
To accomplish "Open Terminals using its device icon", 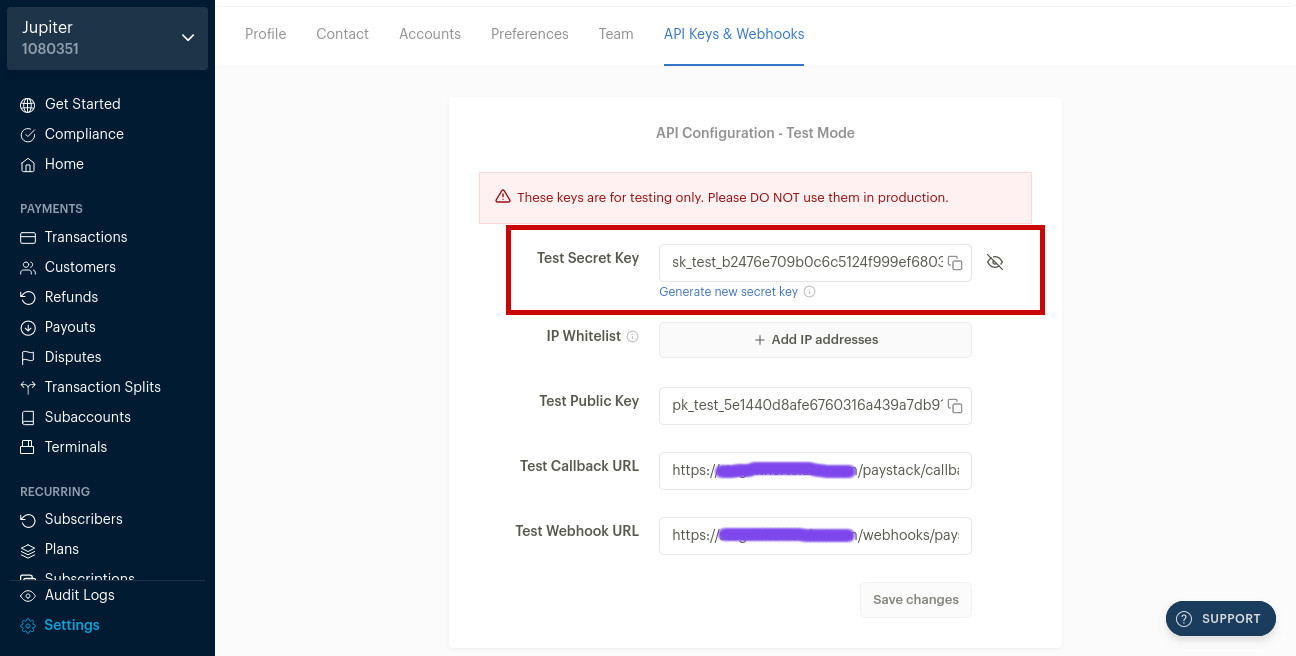I will tap(28, 447).
